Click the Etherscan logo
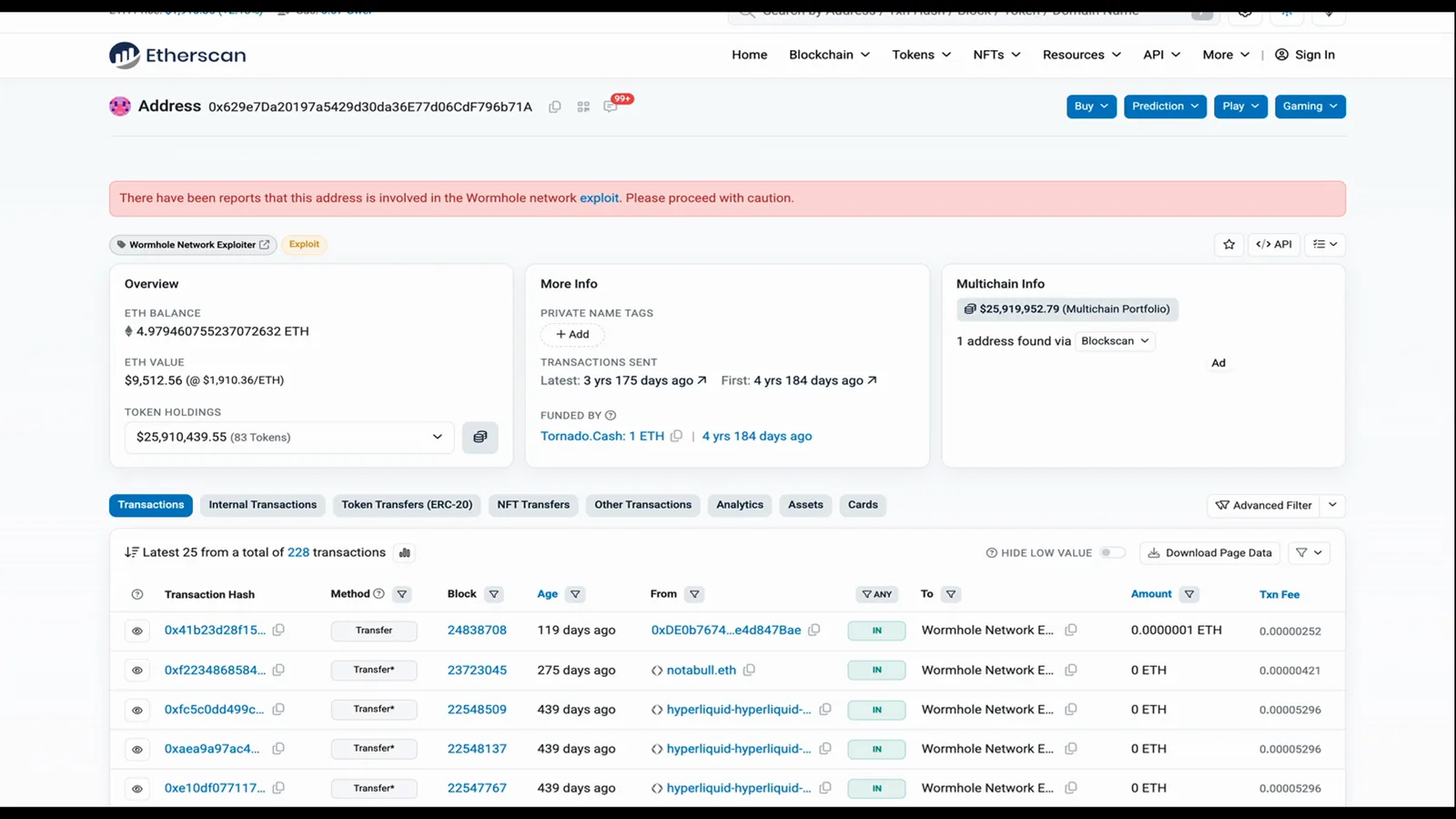The image size is (1456, 819). click(177, 55)
